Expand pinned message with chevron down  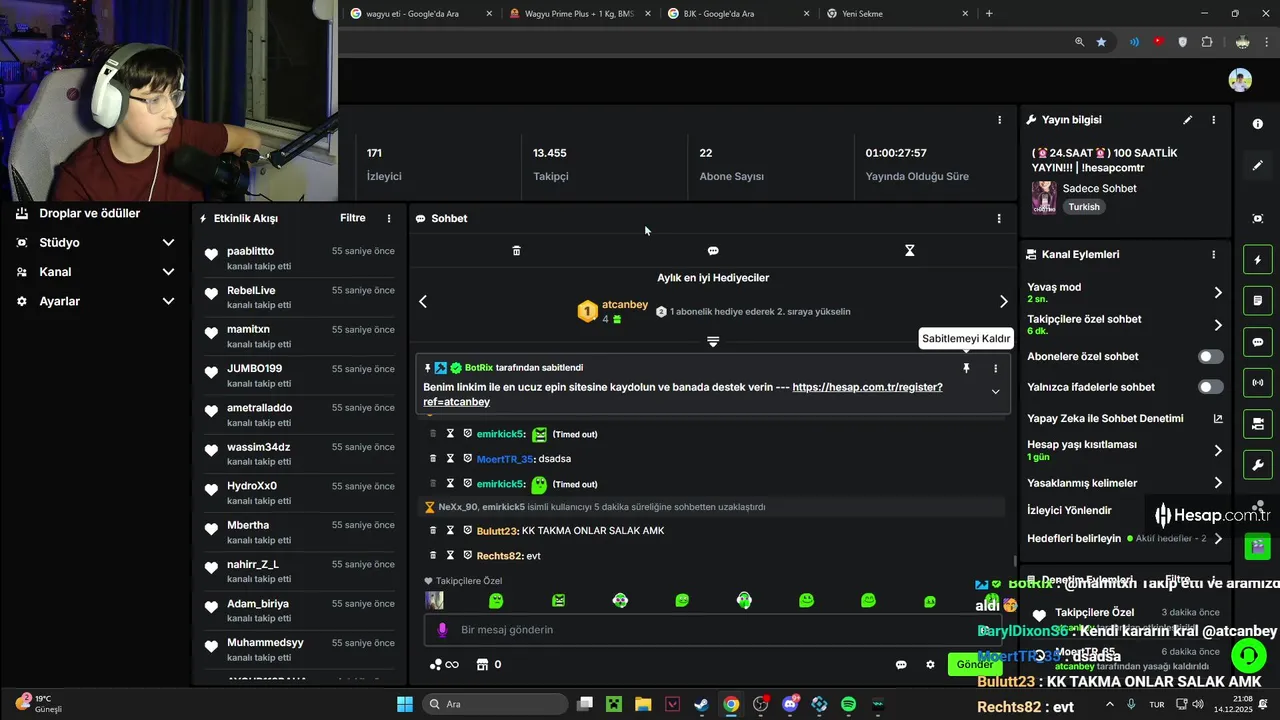[995, 392]
